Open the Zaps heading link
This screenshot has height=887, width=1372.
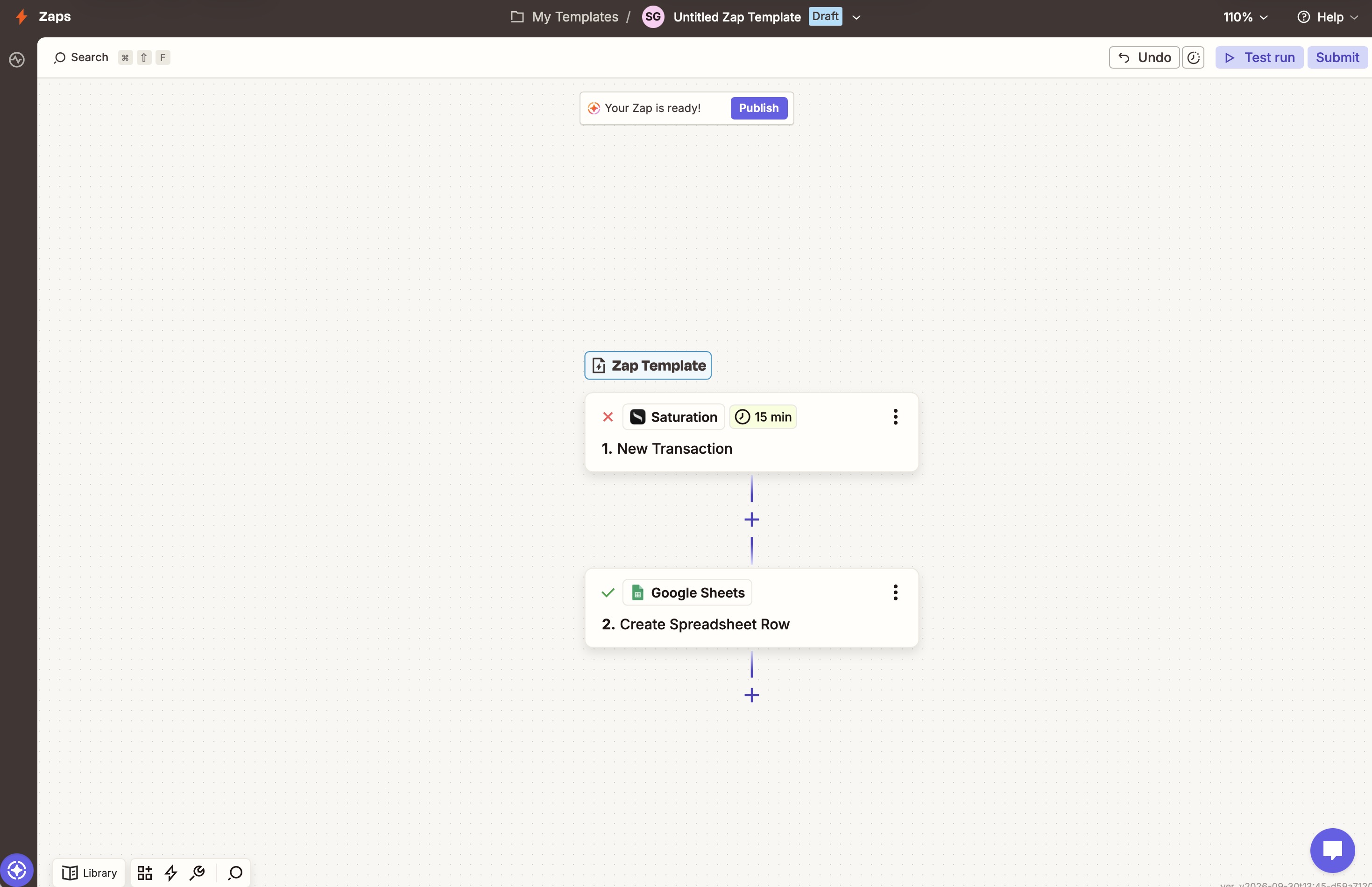[x=55, y=16]
